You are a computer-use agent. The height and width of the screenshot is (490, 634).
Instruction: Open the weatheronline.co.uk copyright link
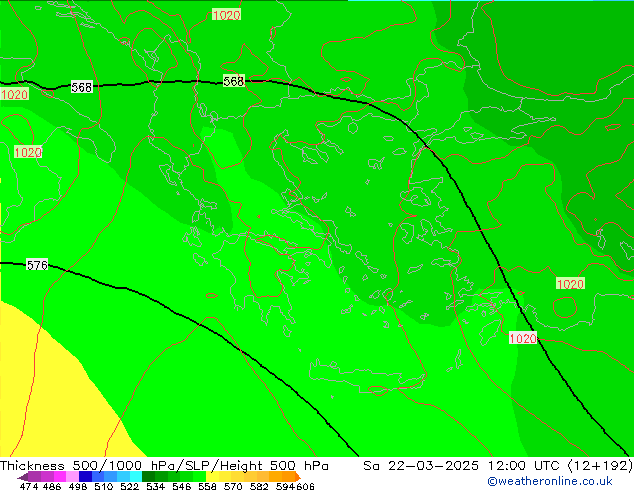[549, 481]
